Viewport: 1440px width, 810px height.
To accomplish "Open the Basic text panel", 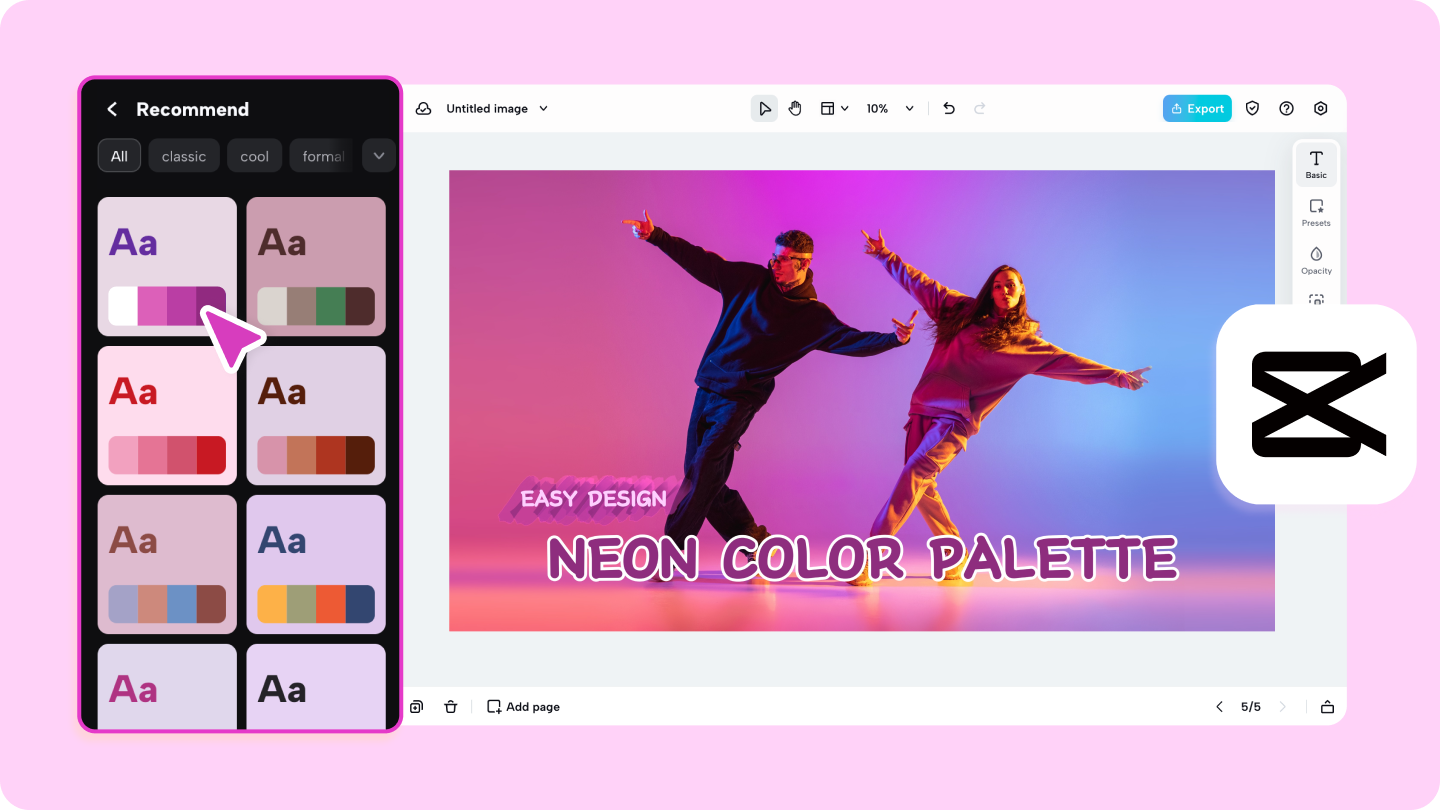I will tap(1316, 163).
